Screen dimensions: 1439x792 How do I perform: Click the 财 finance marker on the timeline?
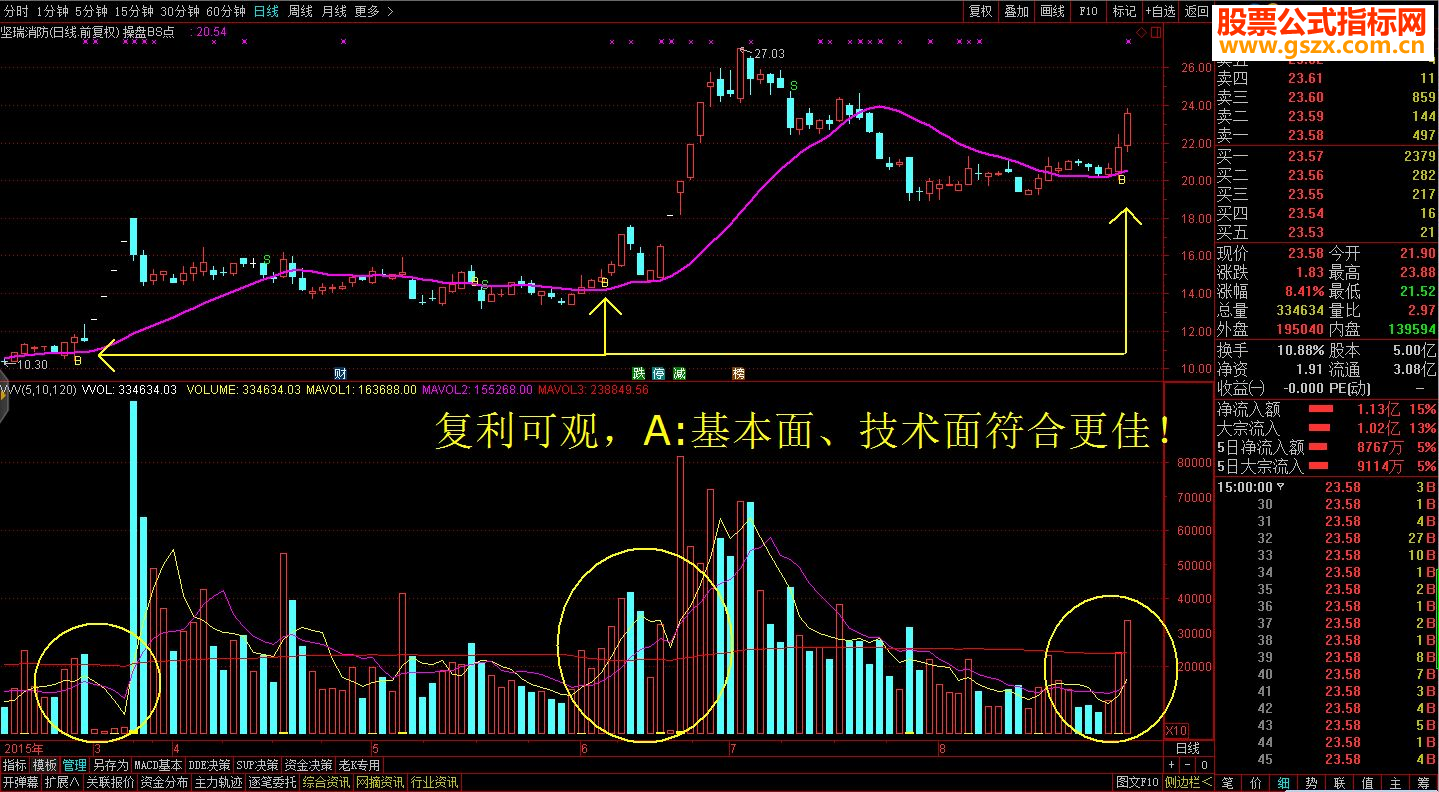340,373
